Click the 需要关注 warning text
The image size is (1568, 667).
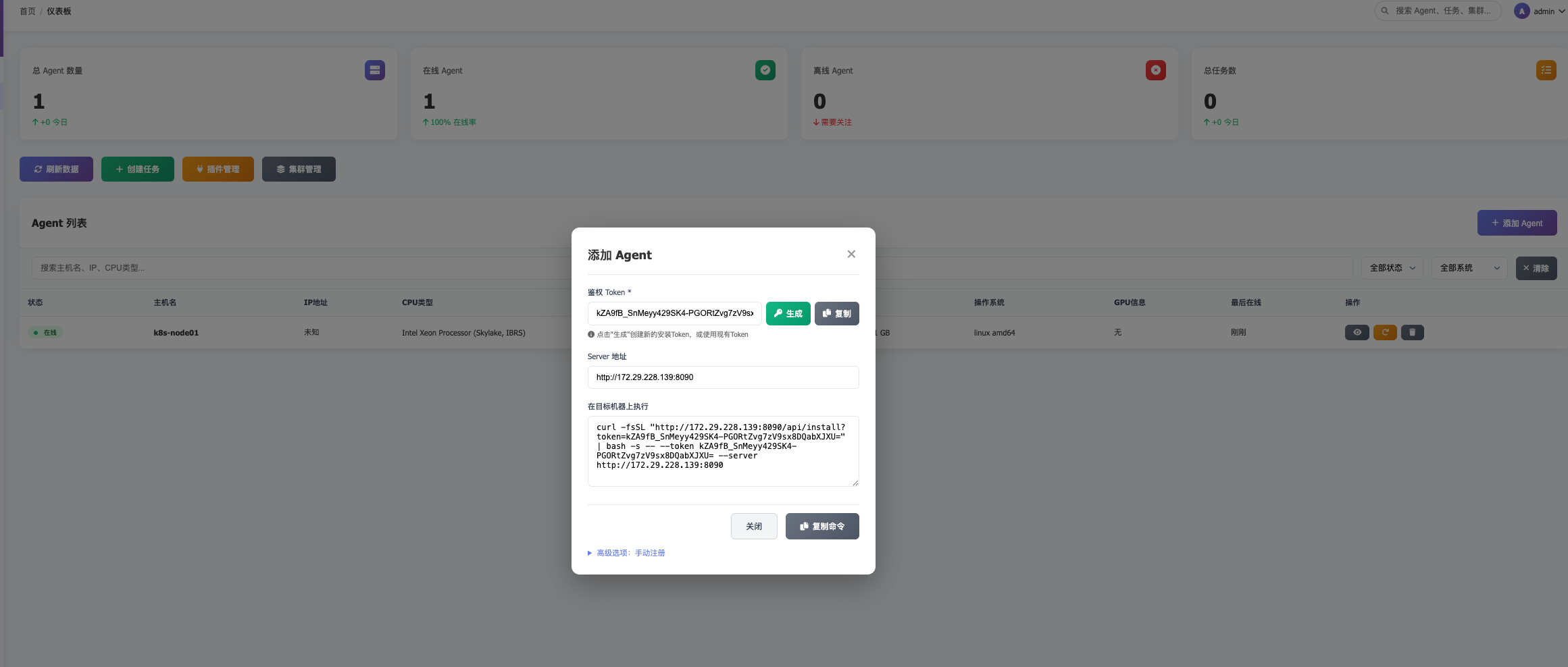[x=833, y=122]
